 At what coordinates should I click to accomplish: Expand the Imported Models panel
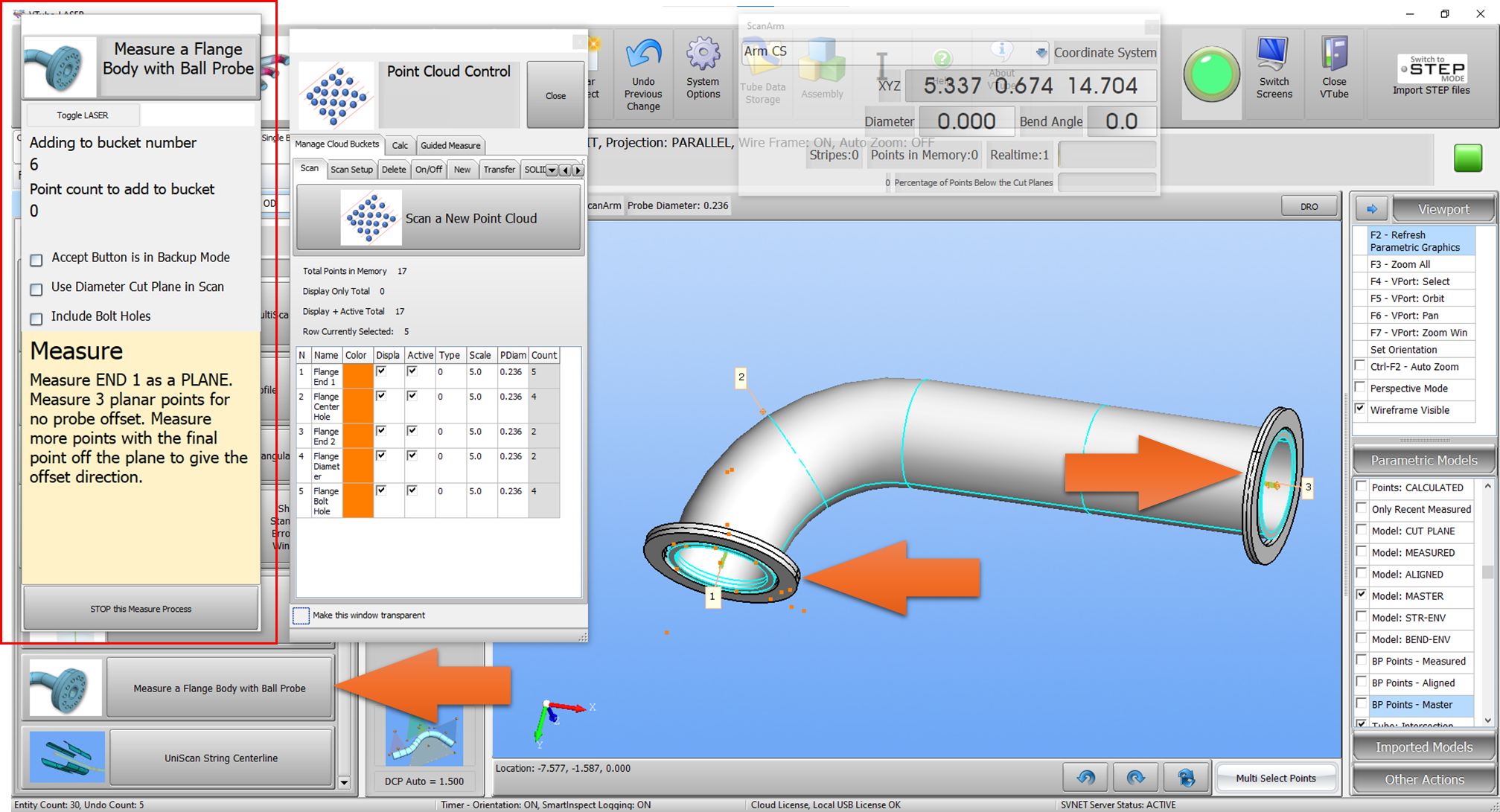pyautogui.click(x=1423, y=747)
